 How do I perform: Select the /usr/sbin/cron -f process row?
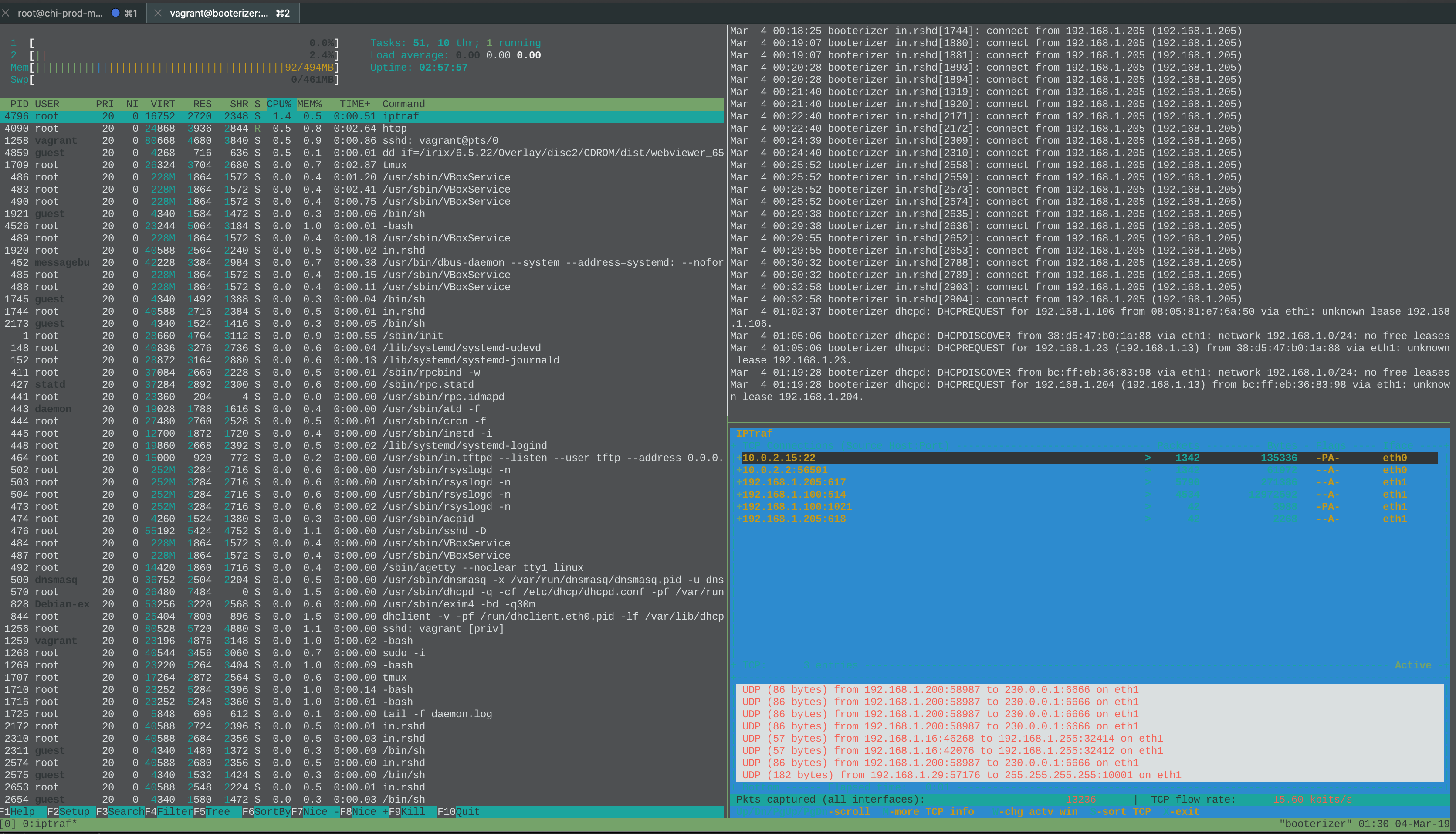pyautogui.click(x=362, y=421)
